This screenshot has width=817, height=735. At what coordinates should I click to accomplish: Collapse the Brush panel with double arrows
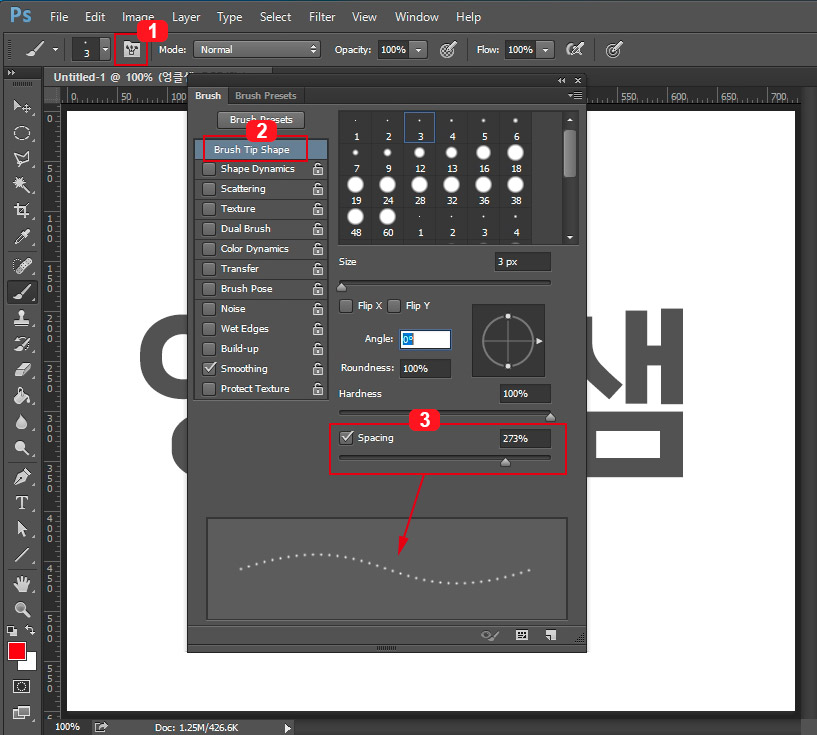(561, 80)
